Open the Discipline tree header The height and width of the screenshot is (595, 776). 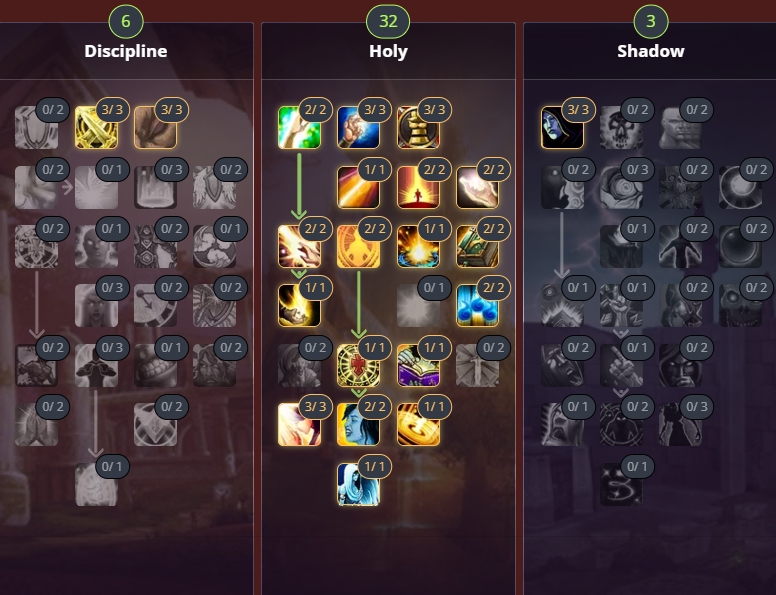tap(126, 51)
